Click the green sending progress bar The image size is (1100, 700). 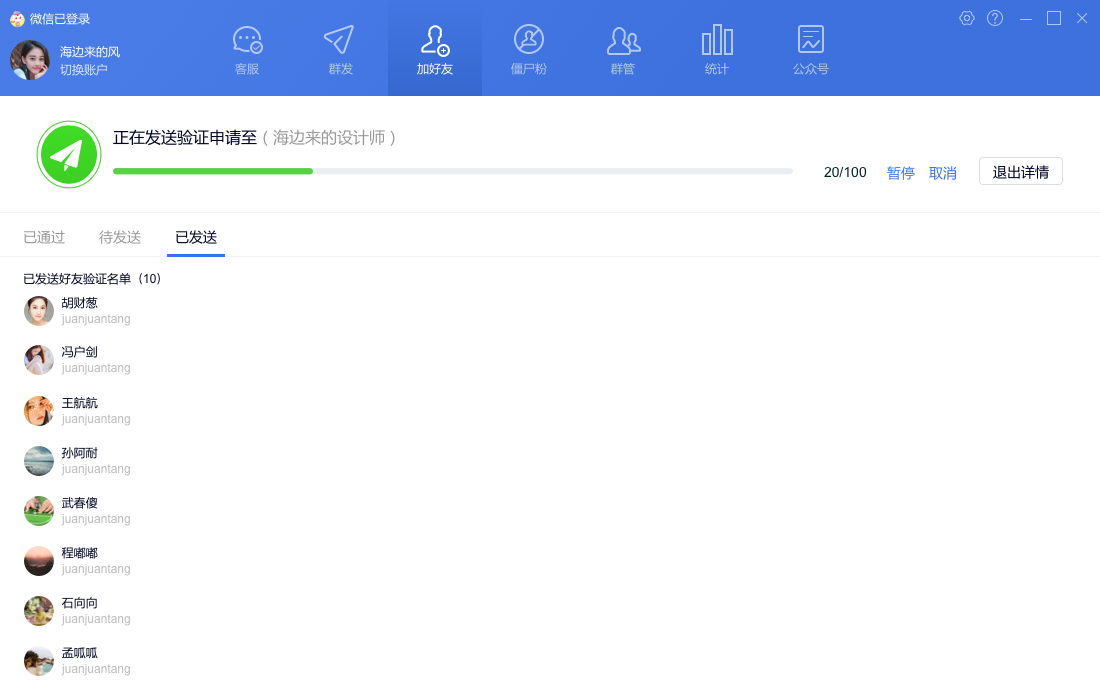coord(213,171)
